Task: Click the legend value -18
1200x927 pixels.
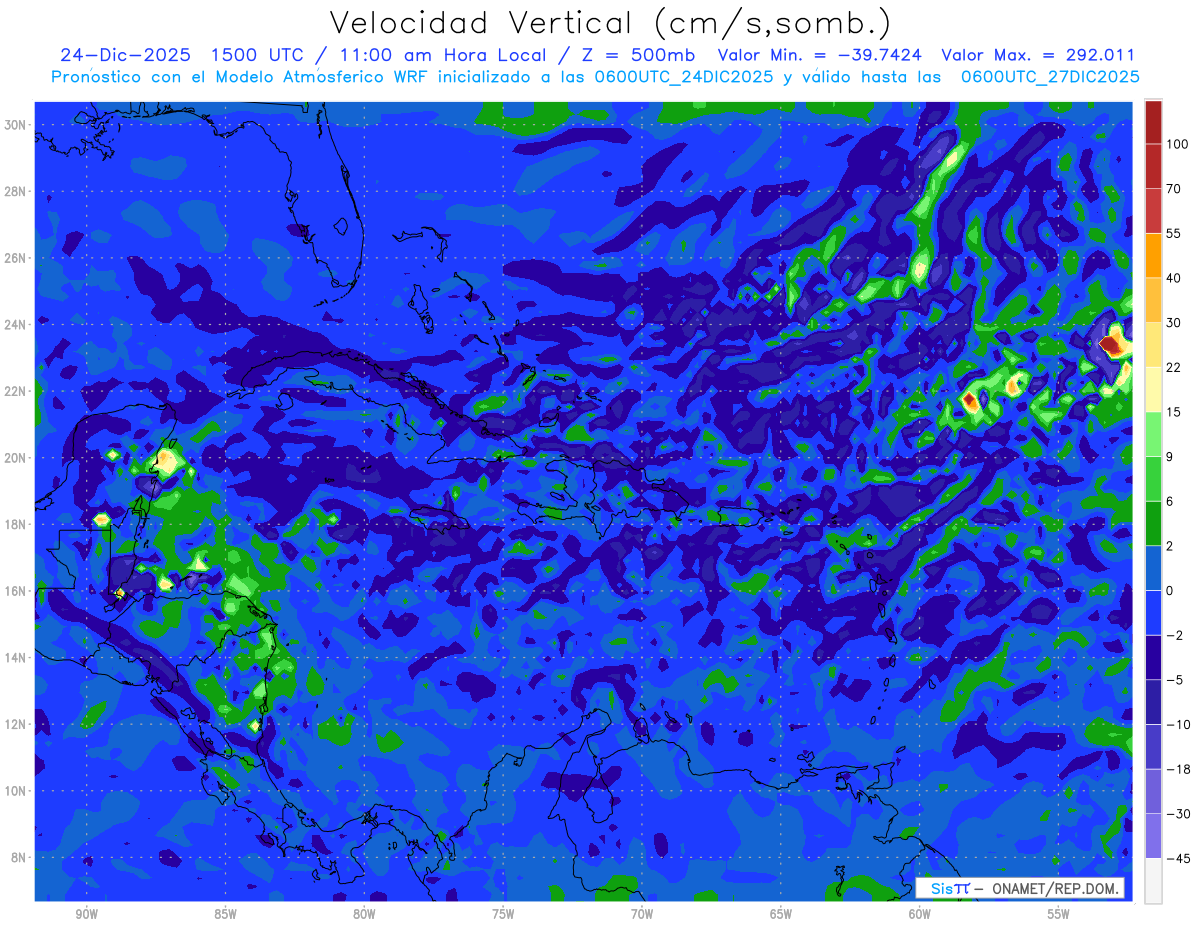Action: (x=1177, y=769)
